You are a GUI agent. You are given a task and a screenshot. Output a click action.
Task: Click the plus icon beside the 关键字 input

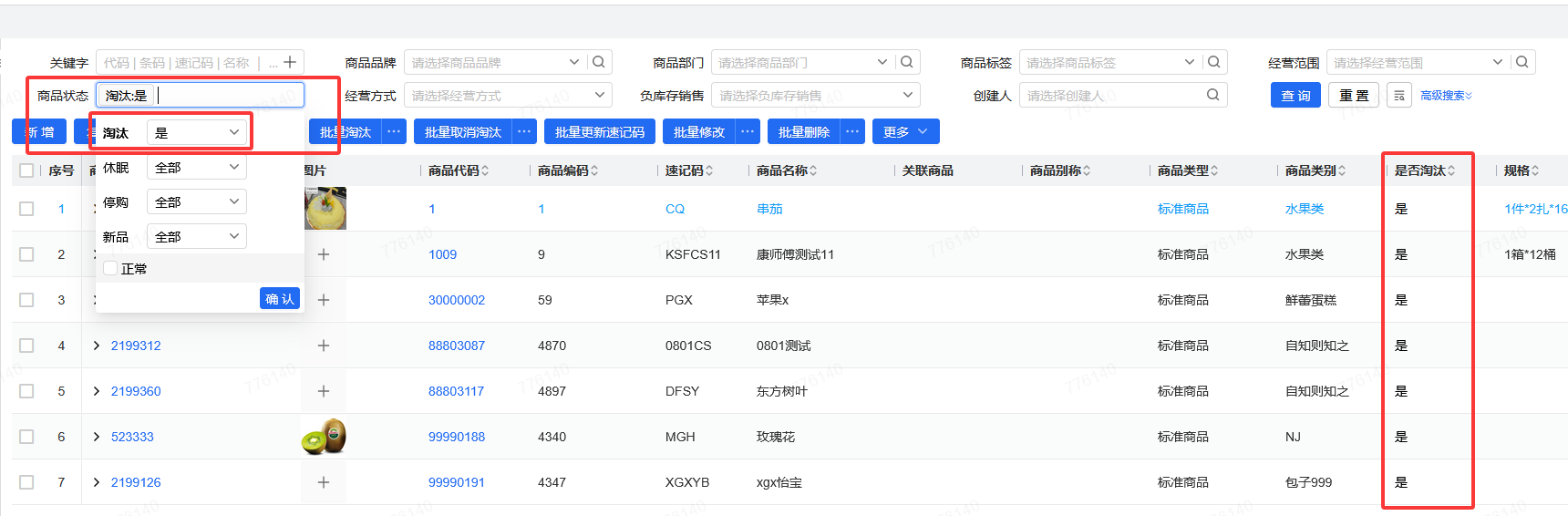290,62
